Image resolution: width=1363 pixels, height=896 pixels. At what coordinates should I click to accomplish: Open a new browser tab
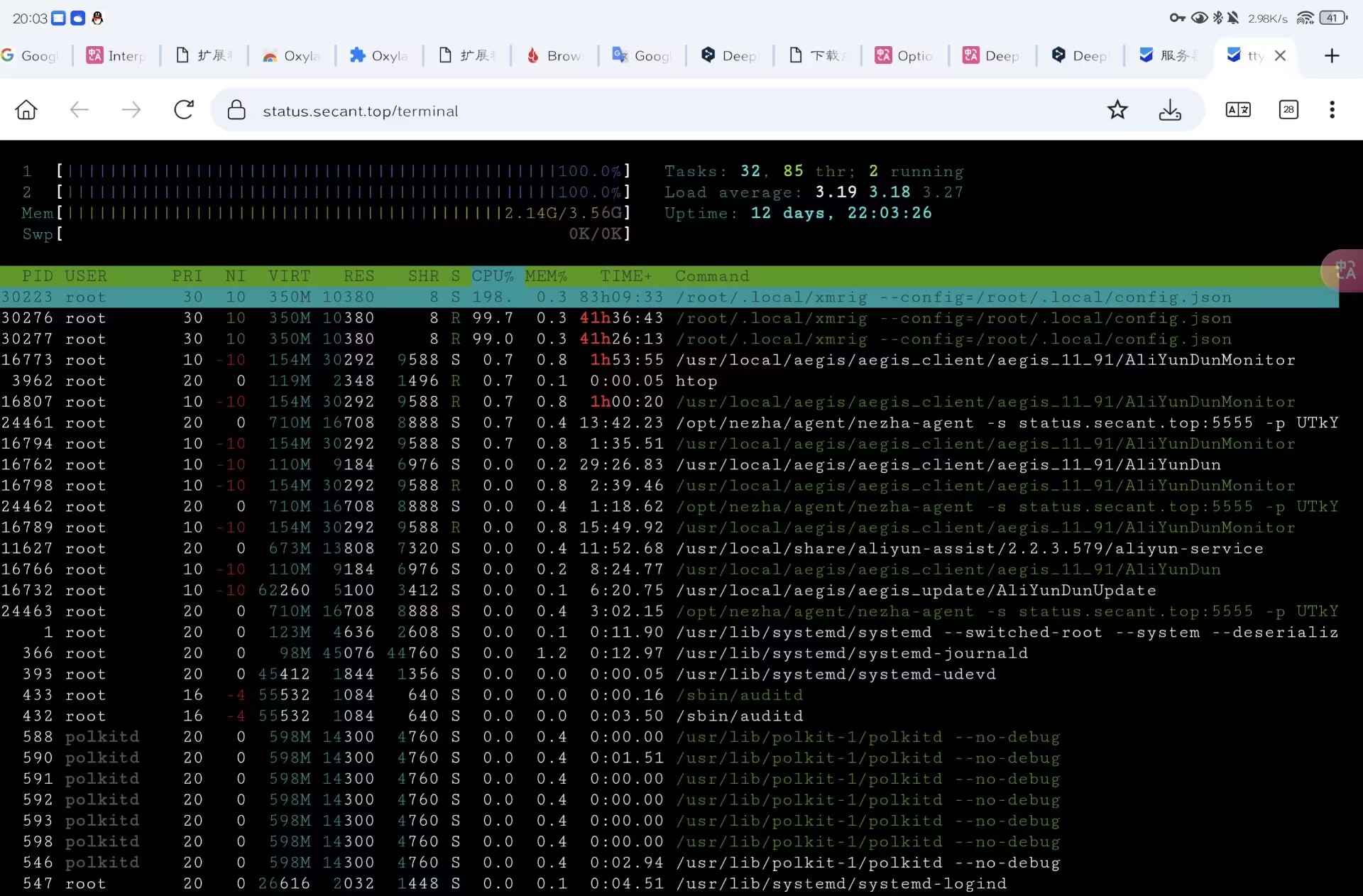click(x=1332, y=55)
